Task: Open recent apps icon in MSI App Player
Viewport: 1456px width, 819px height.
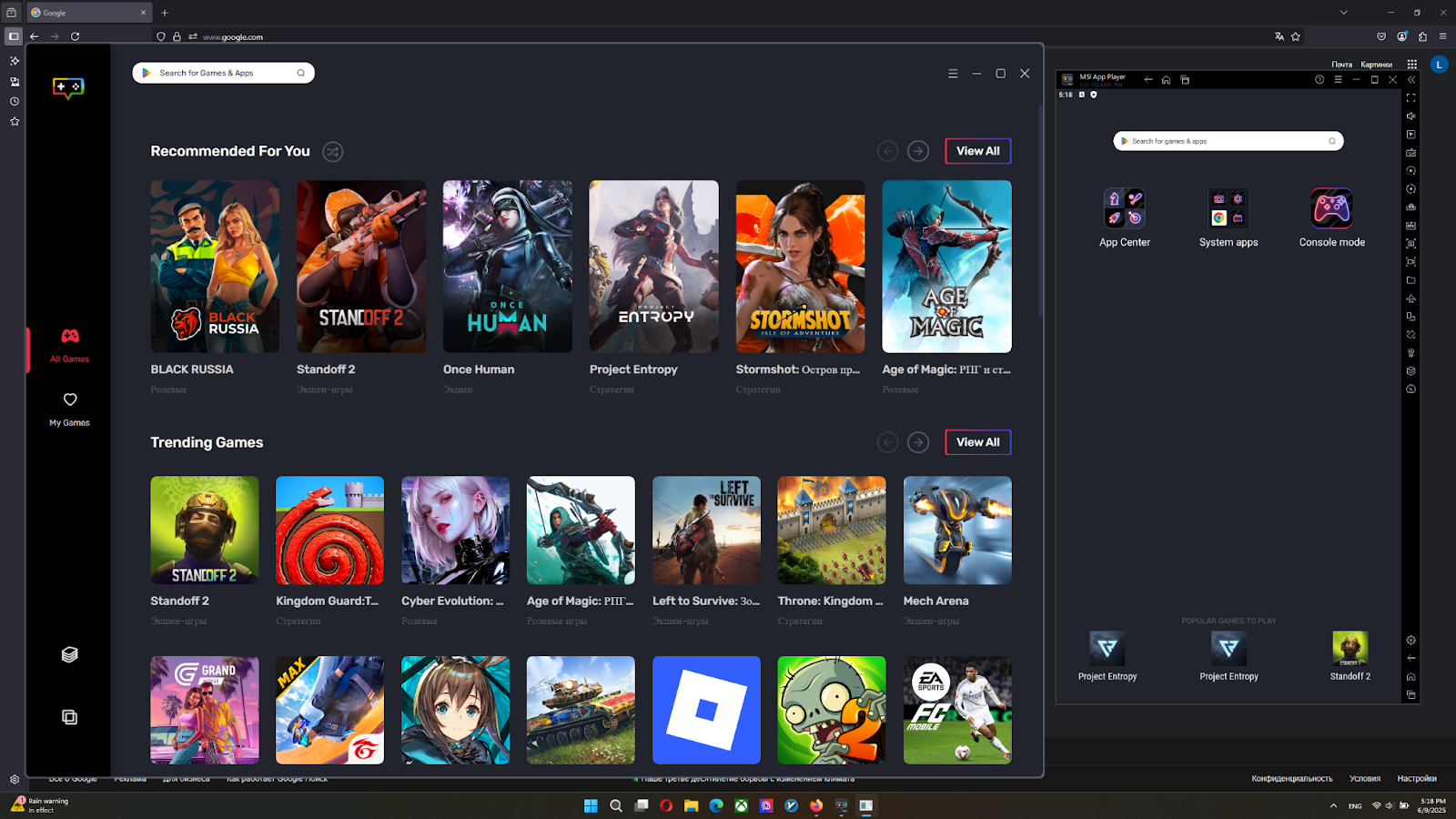Action: [x=1185, y=80]
